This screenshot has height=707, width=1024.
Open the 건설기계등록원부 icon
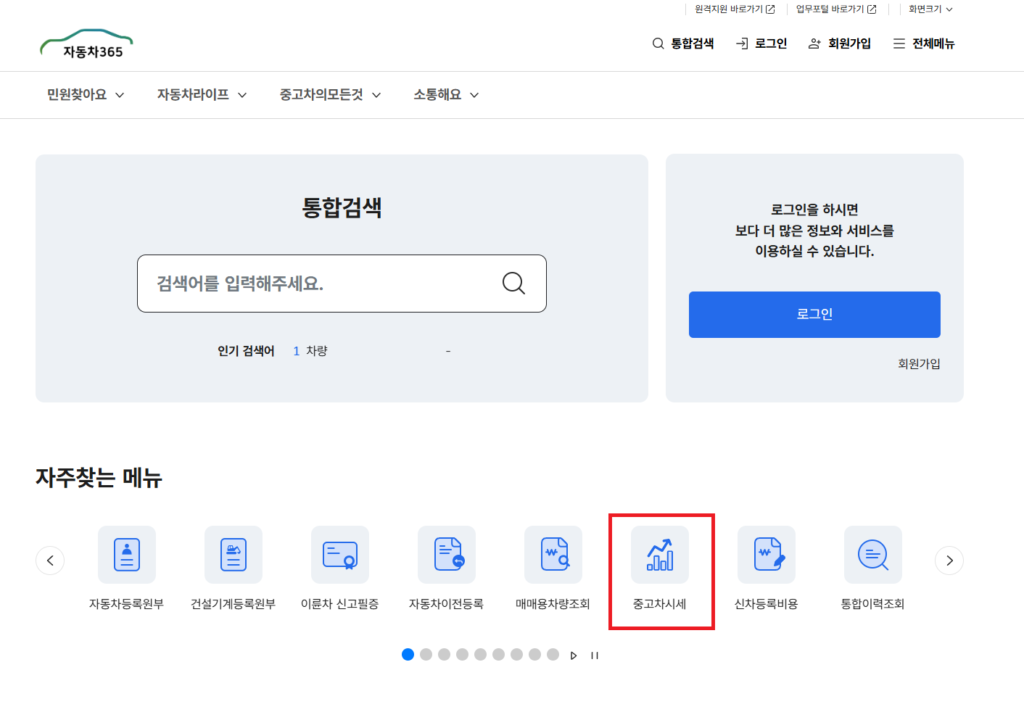click(x=233, y=555)
